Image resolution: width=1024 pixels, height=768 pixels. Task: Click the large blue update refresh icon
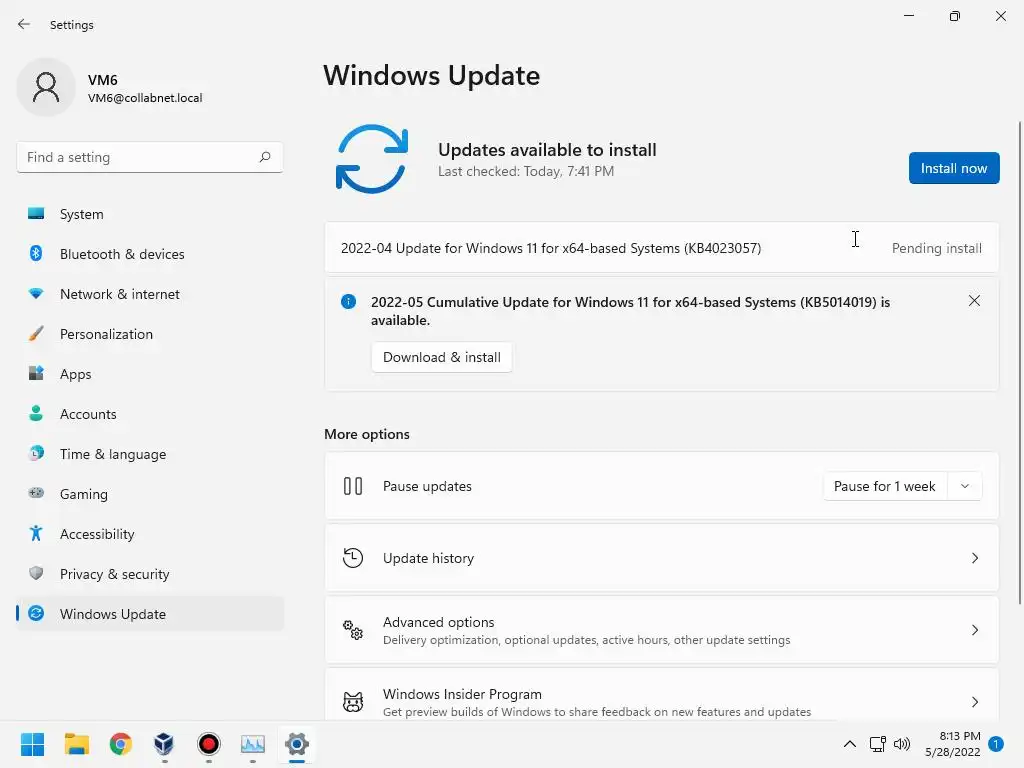372,159
